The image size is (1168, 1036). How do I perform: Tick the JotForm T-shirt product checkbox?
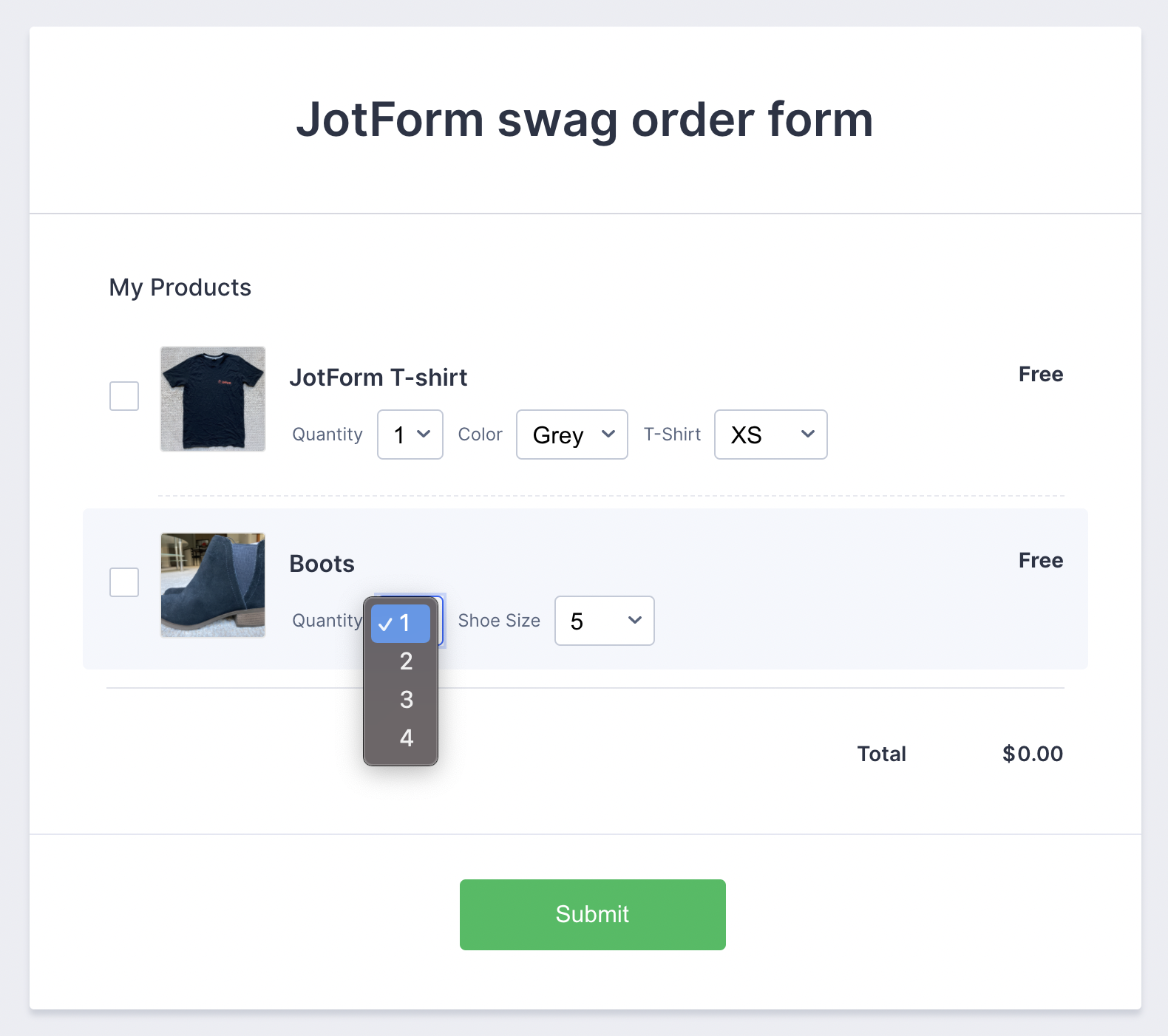(x=124, y=396)
